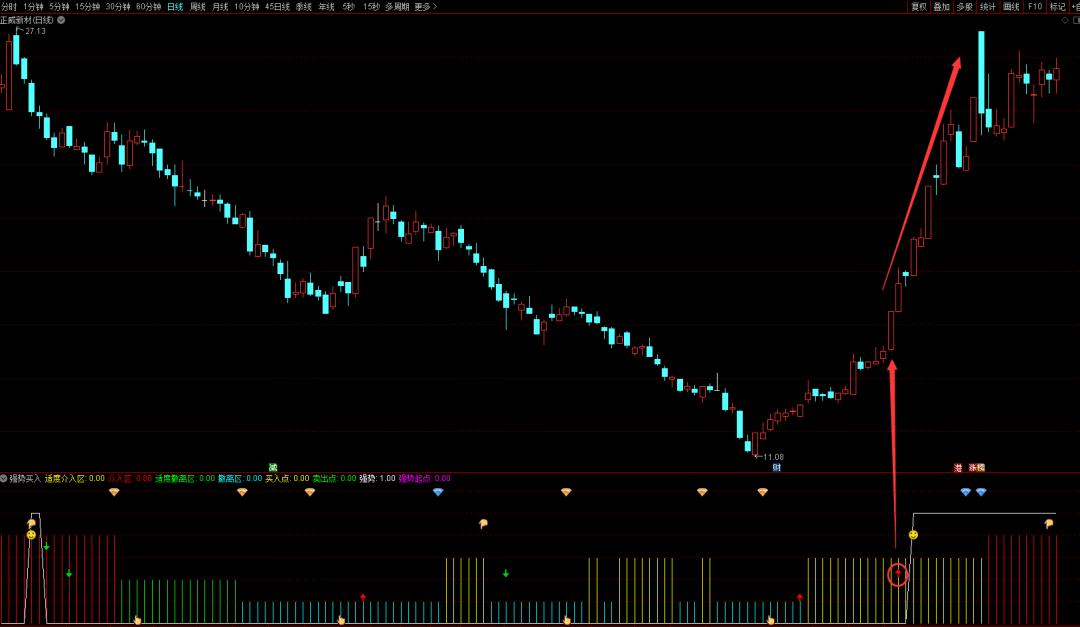The image size is (1080, 627).
Task: Open the 统计 statistics tool
Action: 988,6
